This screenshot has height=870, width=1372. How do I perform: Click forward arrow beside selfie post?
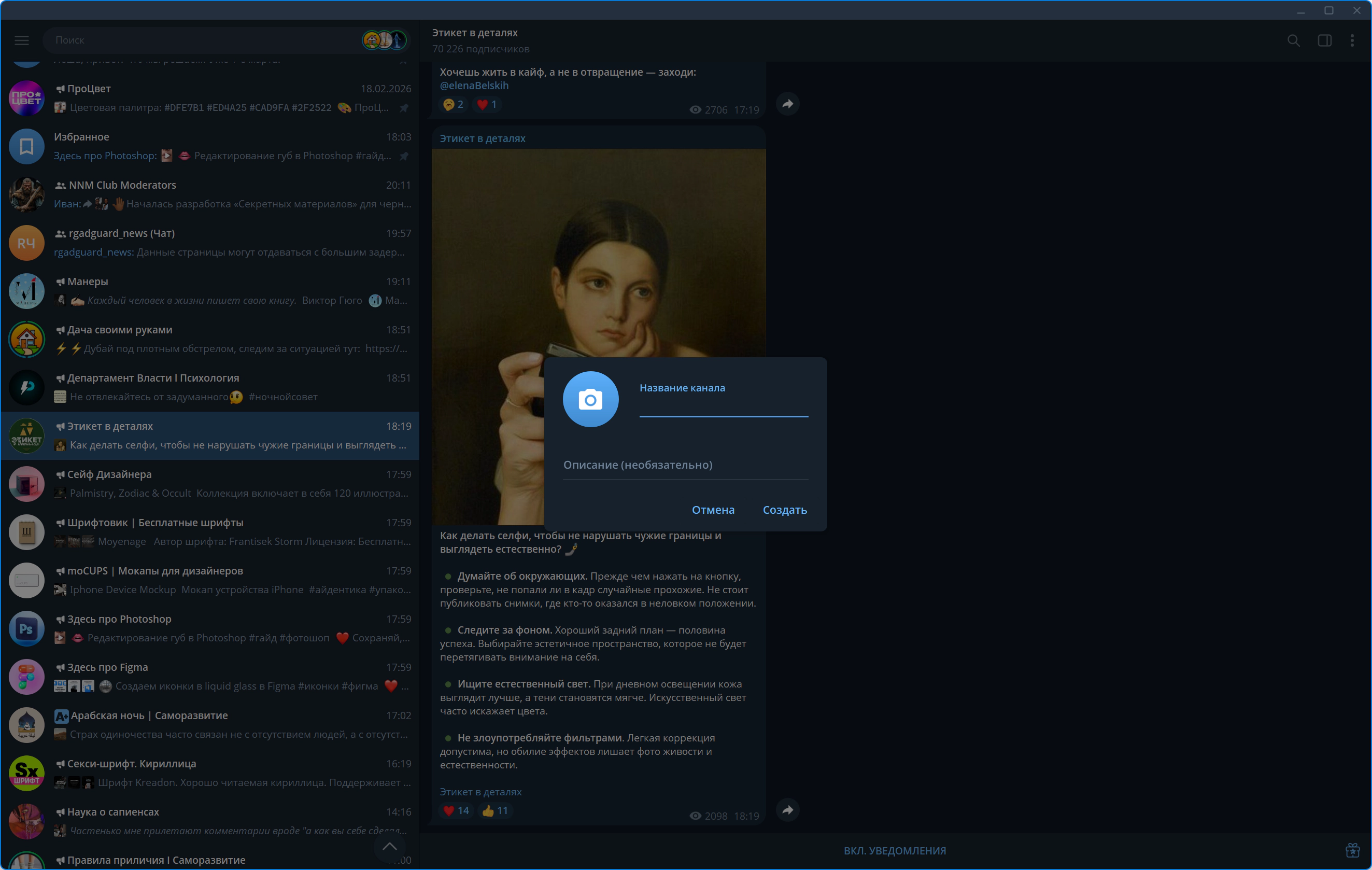(x=787, y=809)
